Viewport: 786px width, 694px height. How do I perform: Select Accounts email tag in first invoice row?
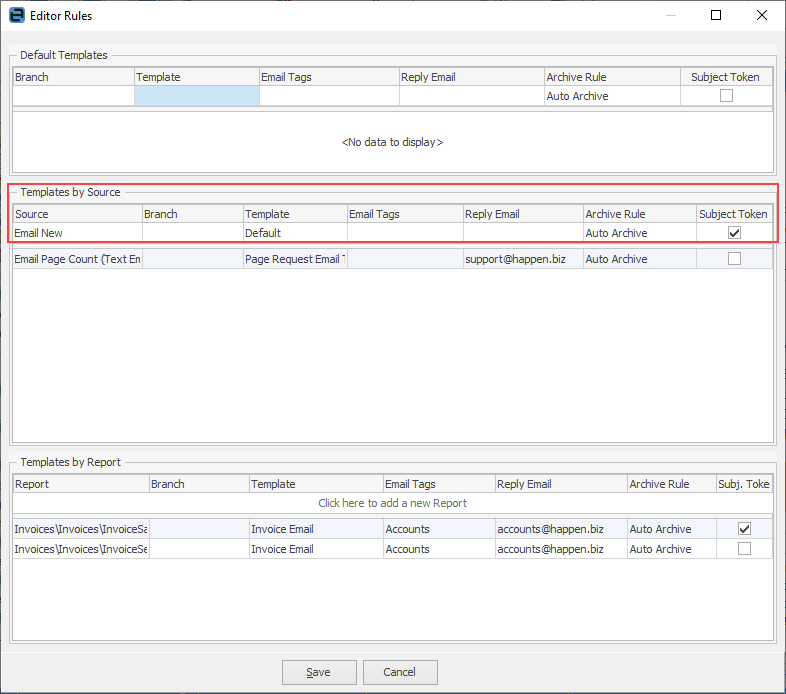point(437,529)
